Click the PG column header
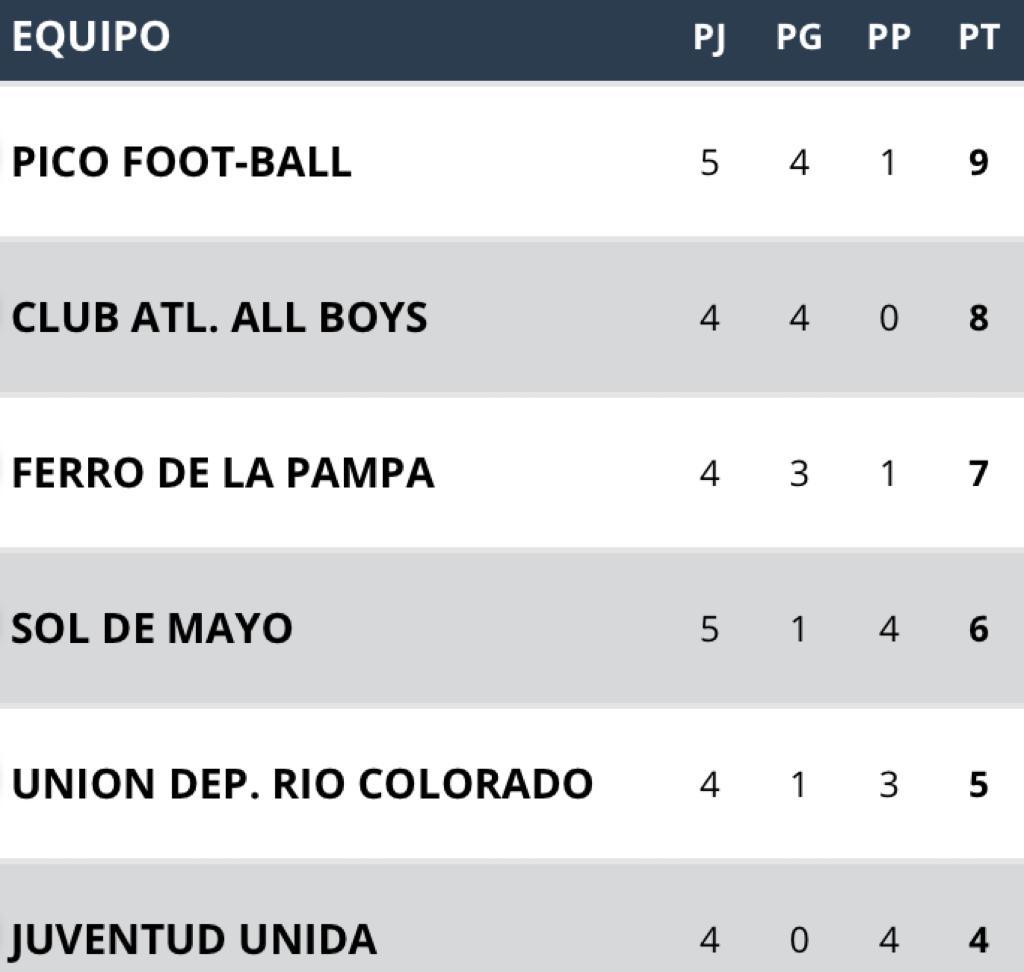The height and width of the screenshot is (972, 1024). click(799, 37)
